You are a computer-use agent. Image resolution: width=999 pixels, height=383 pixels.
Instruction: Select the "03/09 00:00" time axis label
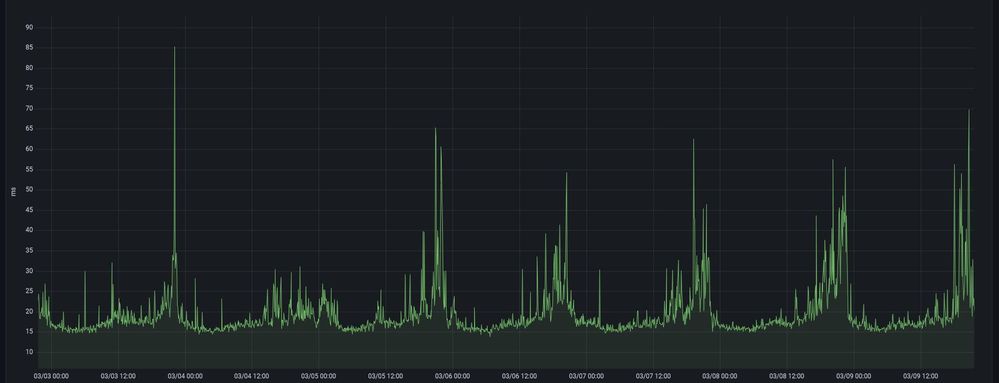pyautogui.click(x=854, y=377)
